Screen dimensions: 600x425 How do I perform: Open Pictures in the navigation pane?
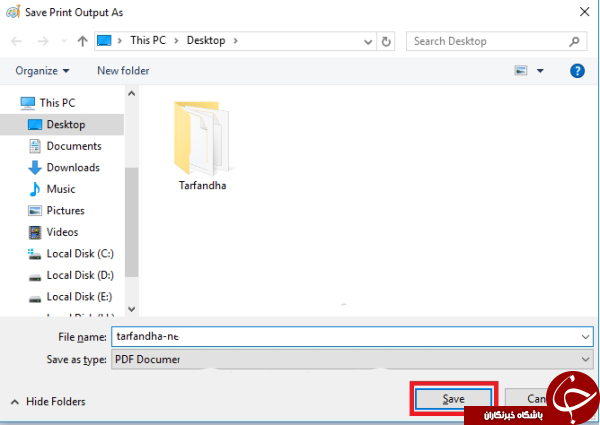65,210
